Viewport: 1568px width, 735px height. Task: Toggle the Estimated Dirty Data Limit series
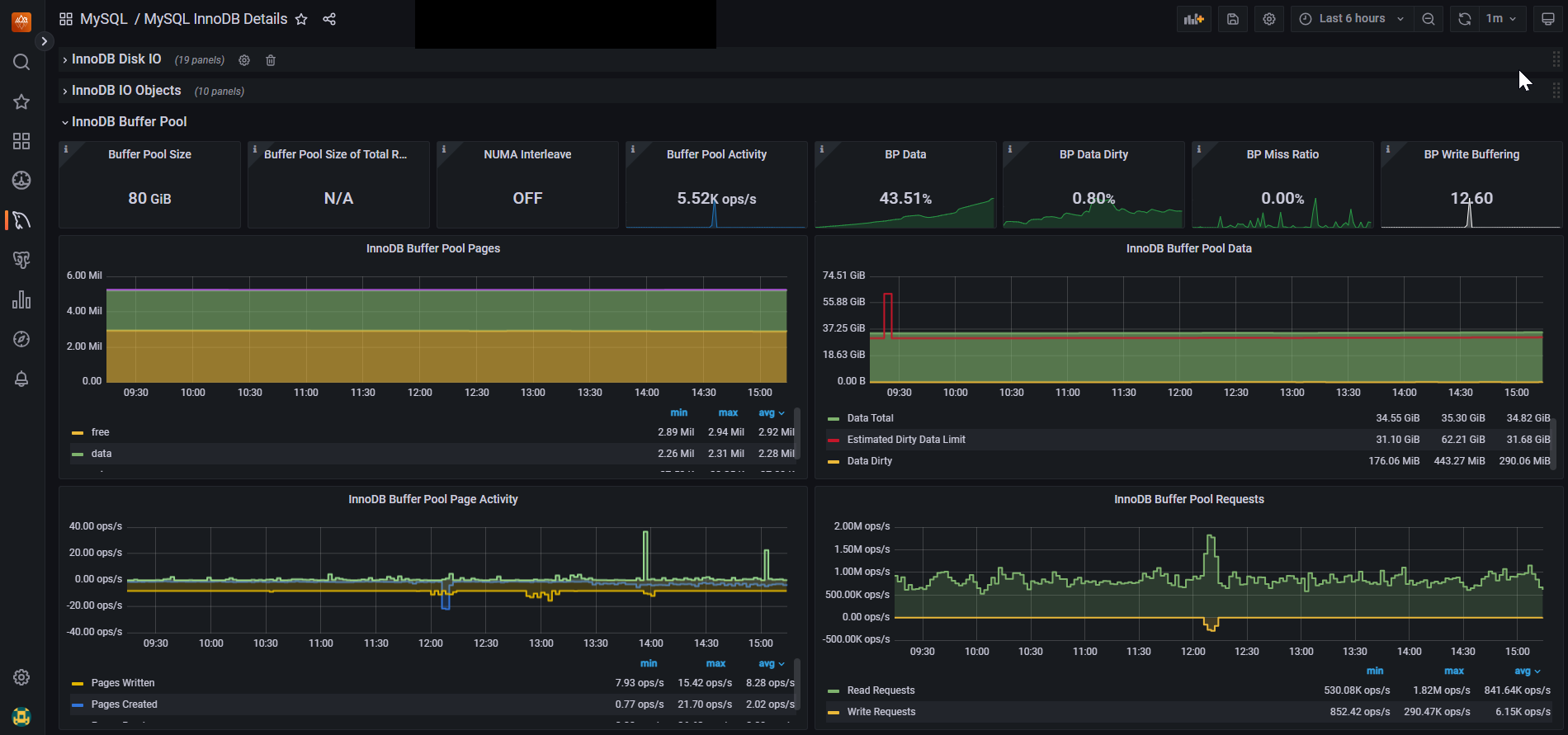(906, 440)
